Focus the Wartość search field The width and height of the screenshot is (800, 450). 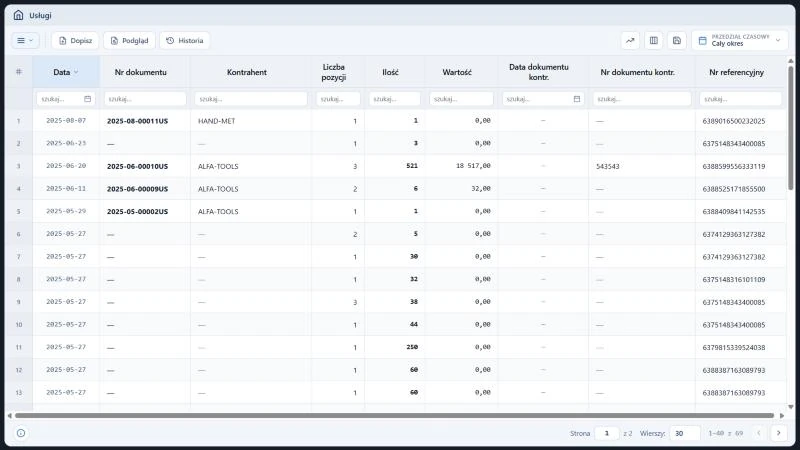coord(461,99)
